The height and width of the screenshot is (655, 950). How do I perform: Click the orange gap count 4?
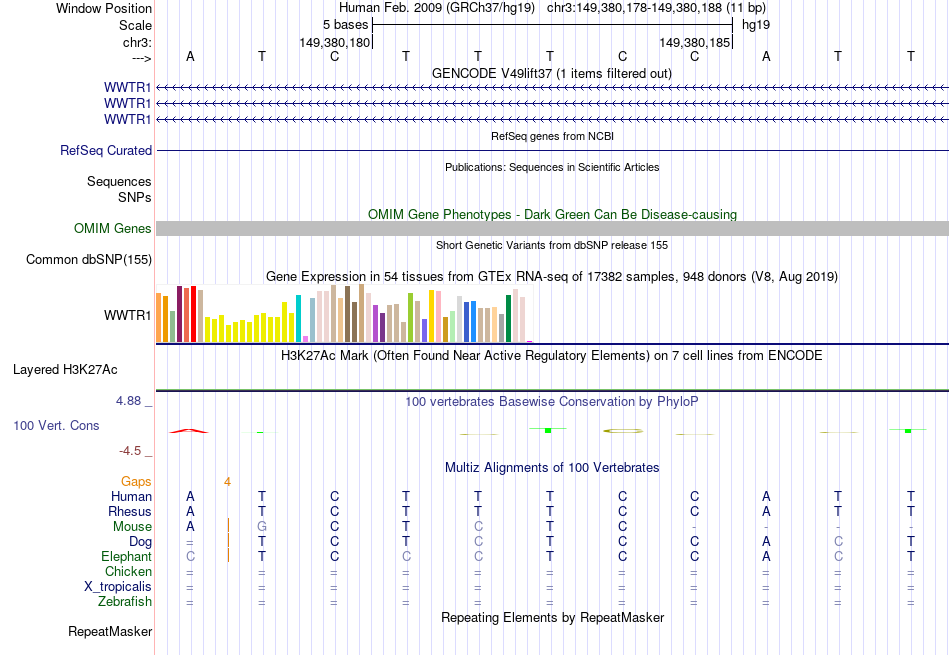227,482
